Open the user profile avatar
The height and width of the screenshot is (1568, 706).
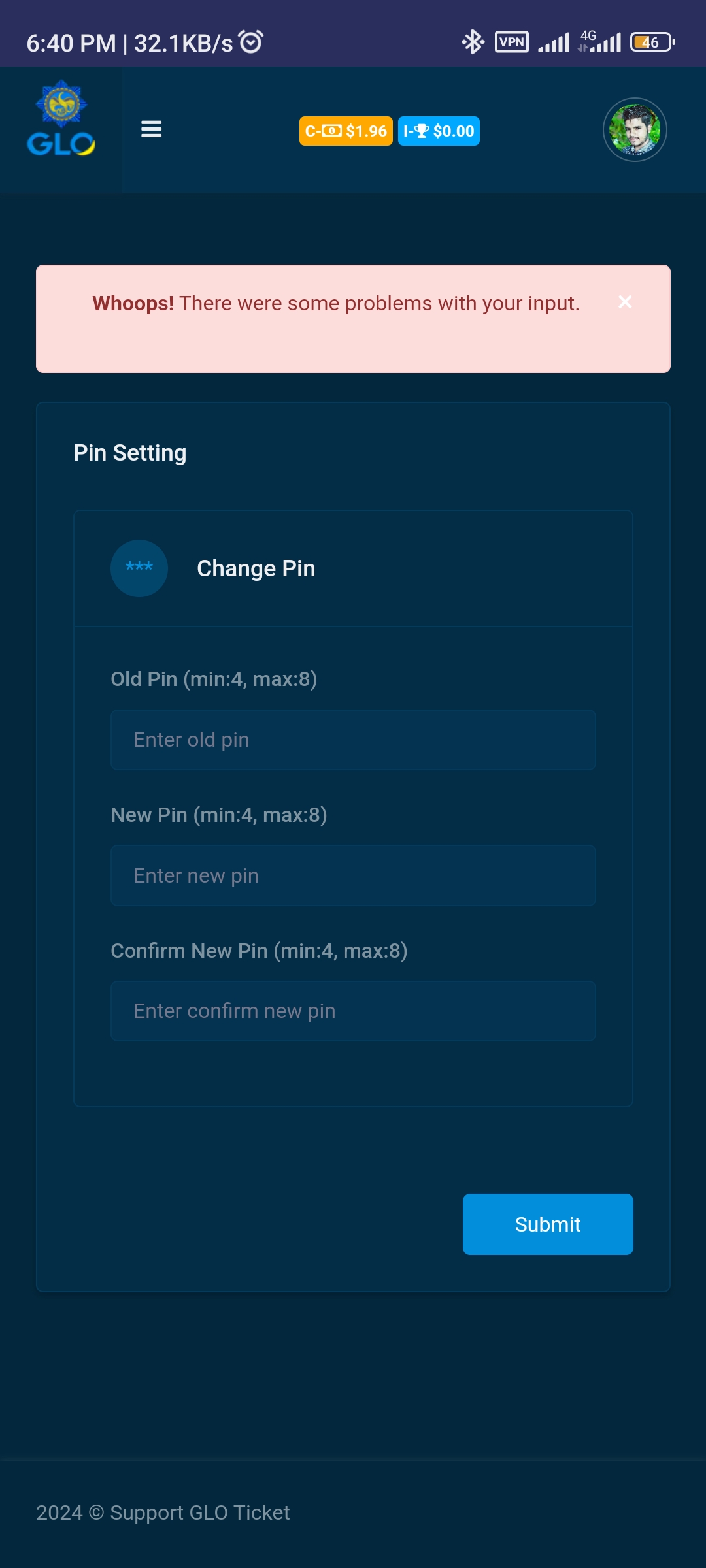(x=634, y=130)
